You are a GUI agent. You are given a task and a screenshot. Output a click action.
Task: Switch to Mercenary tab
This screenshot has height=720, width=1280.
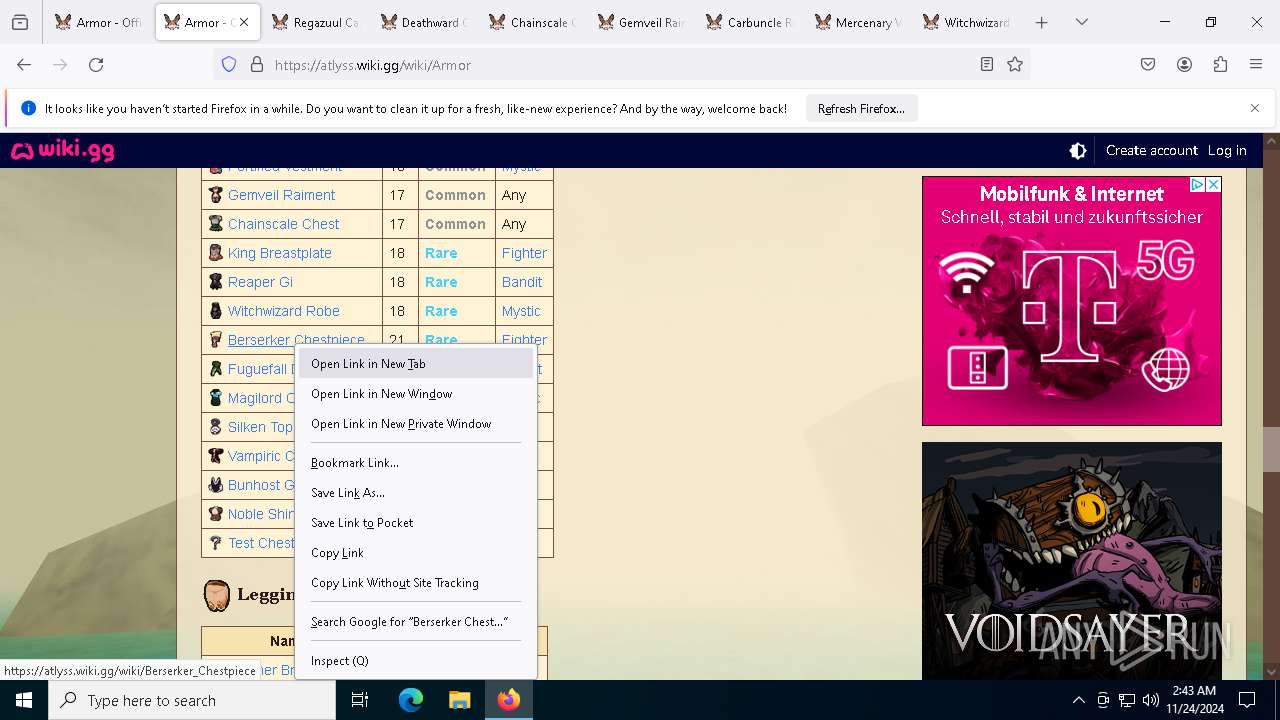pyautogui.click(x=861, y=22)
